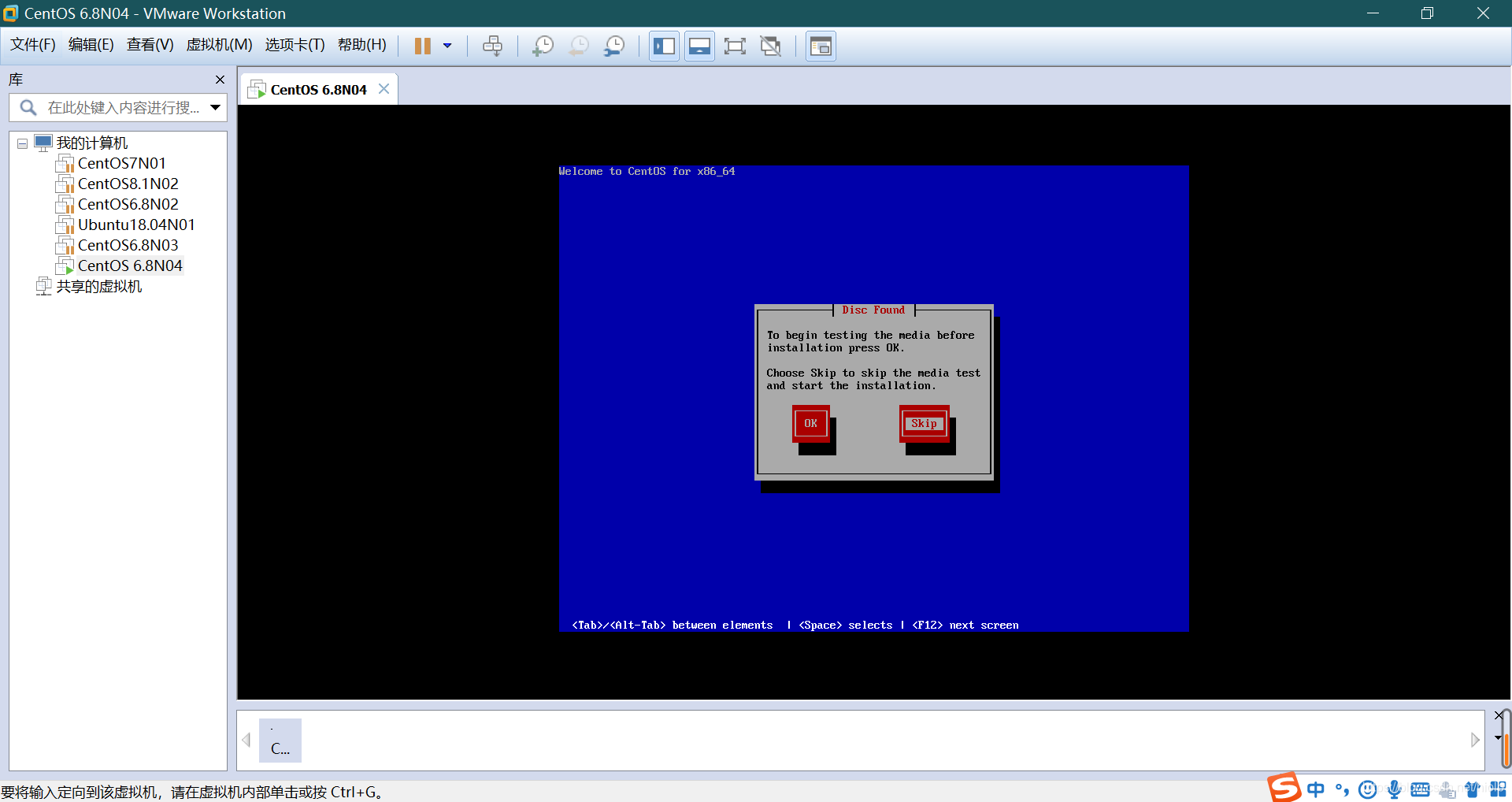Click Sogou voice input microphone icon
Viewport: 1512px width, 802px height.
[x=1394, y=789]
